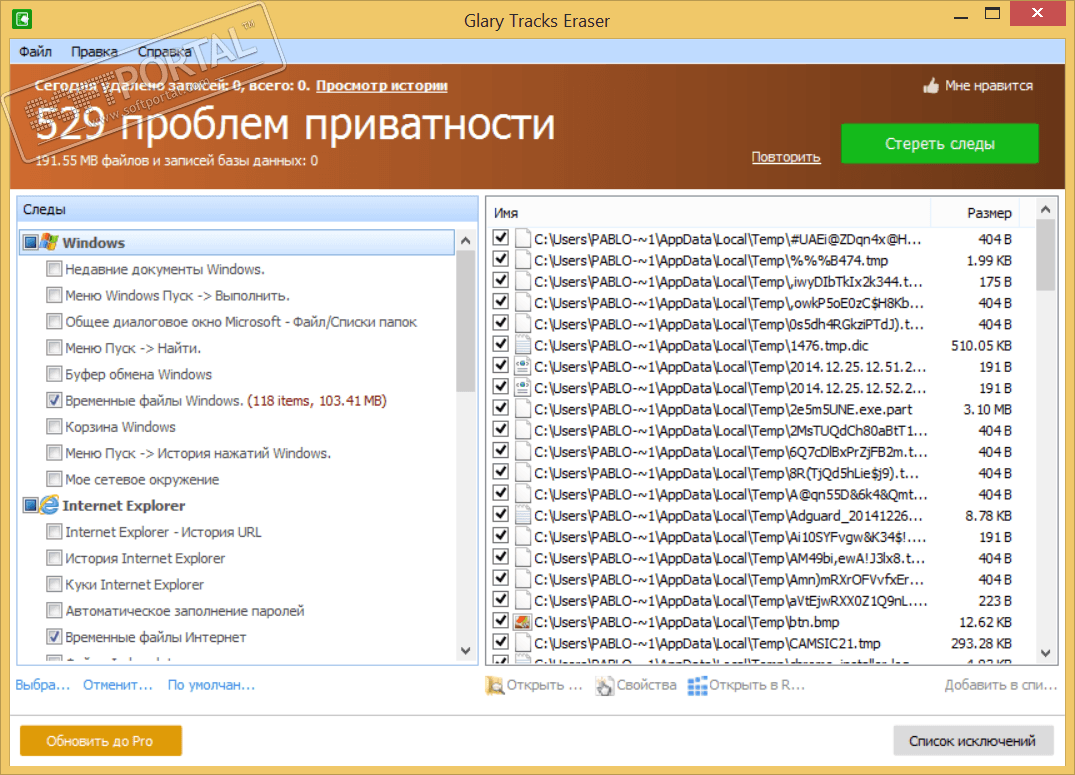The width and height of the screenshot is (1075, 775).
Task: Open the Файл menu
Action: pyautogui.click(x=36, y=51)
